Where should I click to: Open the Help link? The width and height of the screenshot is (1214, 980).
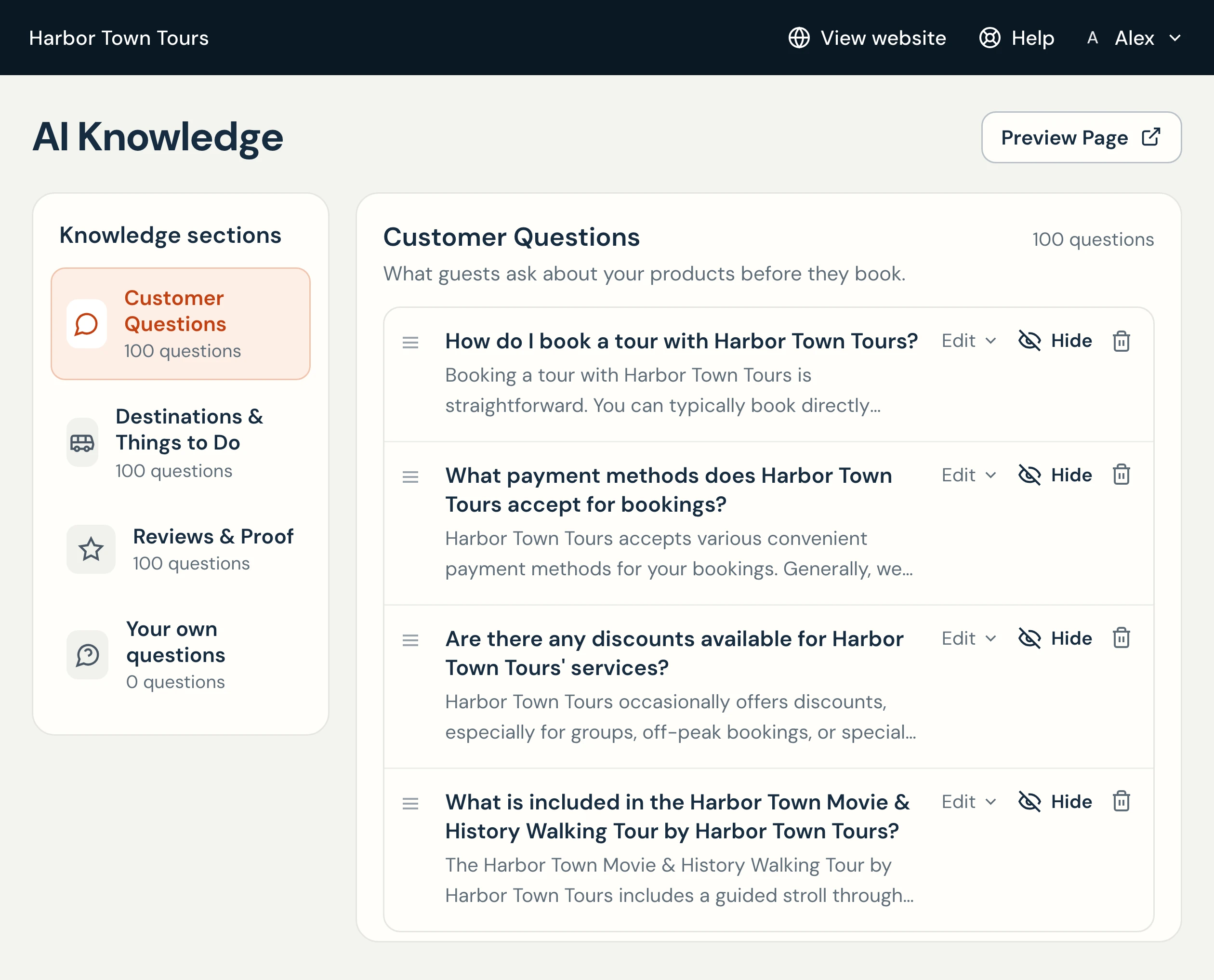[1016, 38]
